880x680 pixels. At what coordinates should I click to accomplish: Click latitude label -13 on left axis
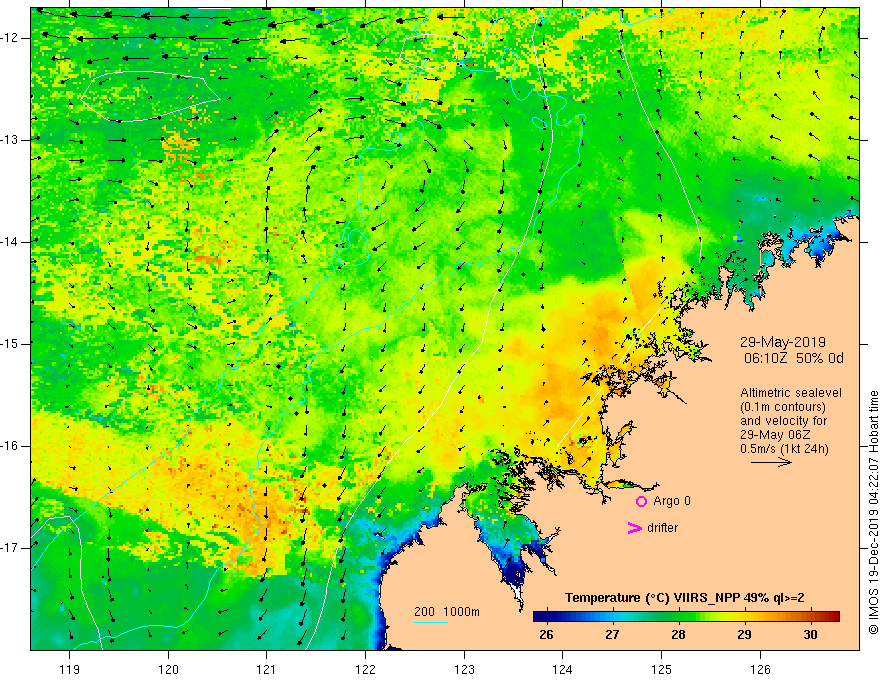coord(10,140)
